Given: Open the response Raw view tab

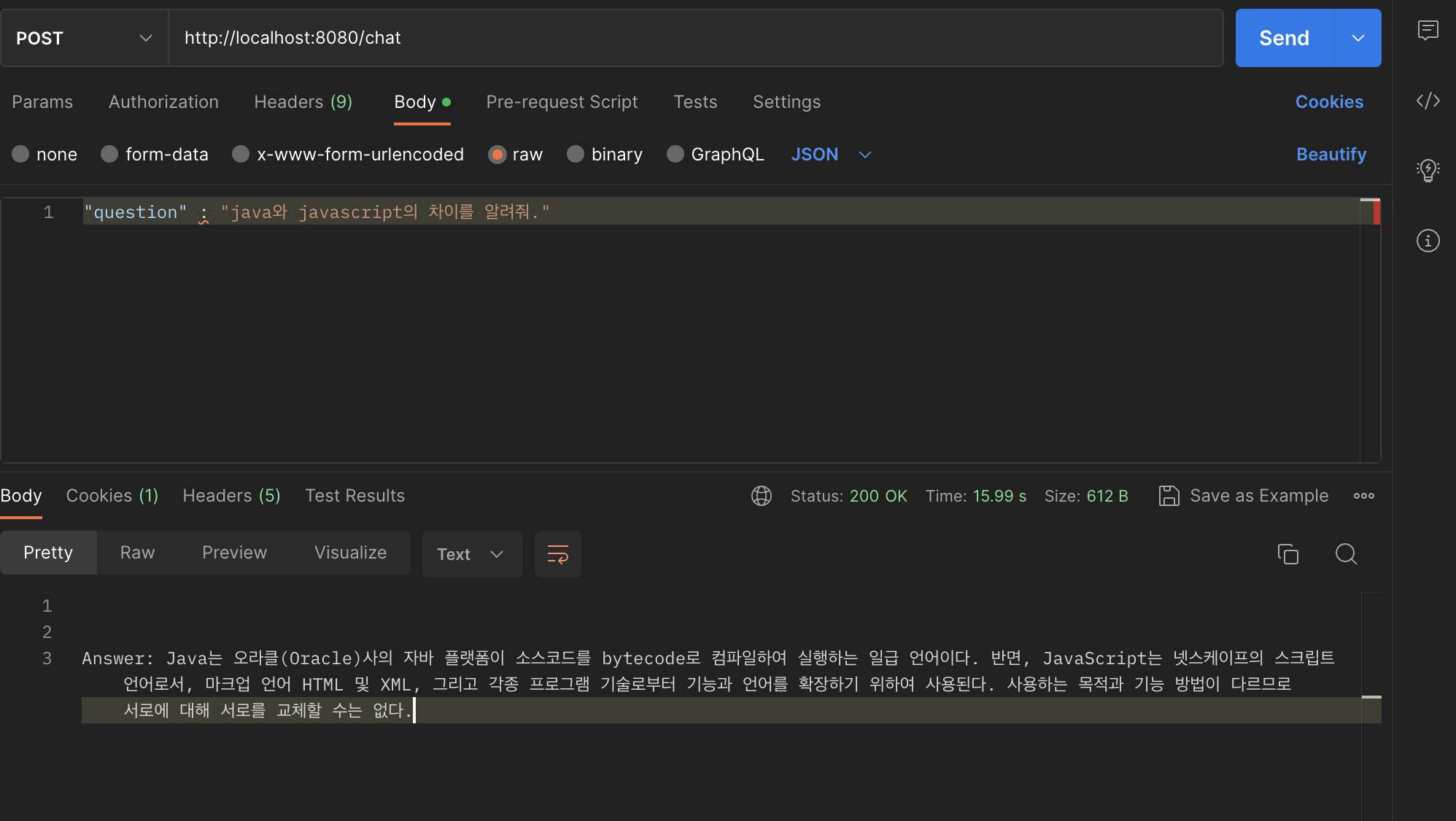Looking at the screenshot, I should [x=137, y=553].
